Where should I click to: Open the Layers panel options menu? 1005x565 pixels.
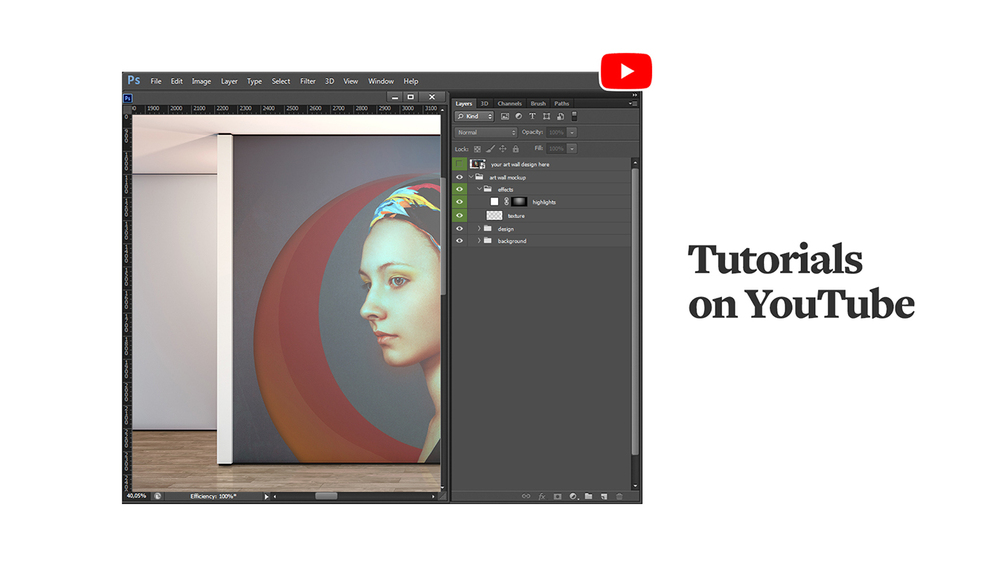[633, 103]
